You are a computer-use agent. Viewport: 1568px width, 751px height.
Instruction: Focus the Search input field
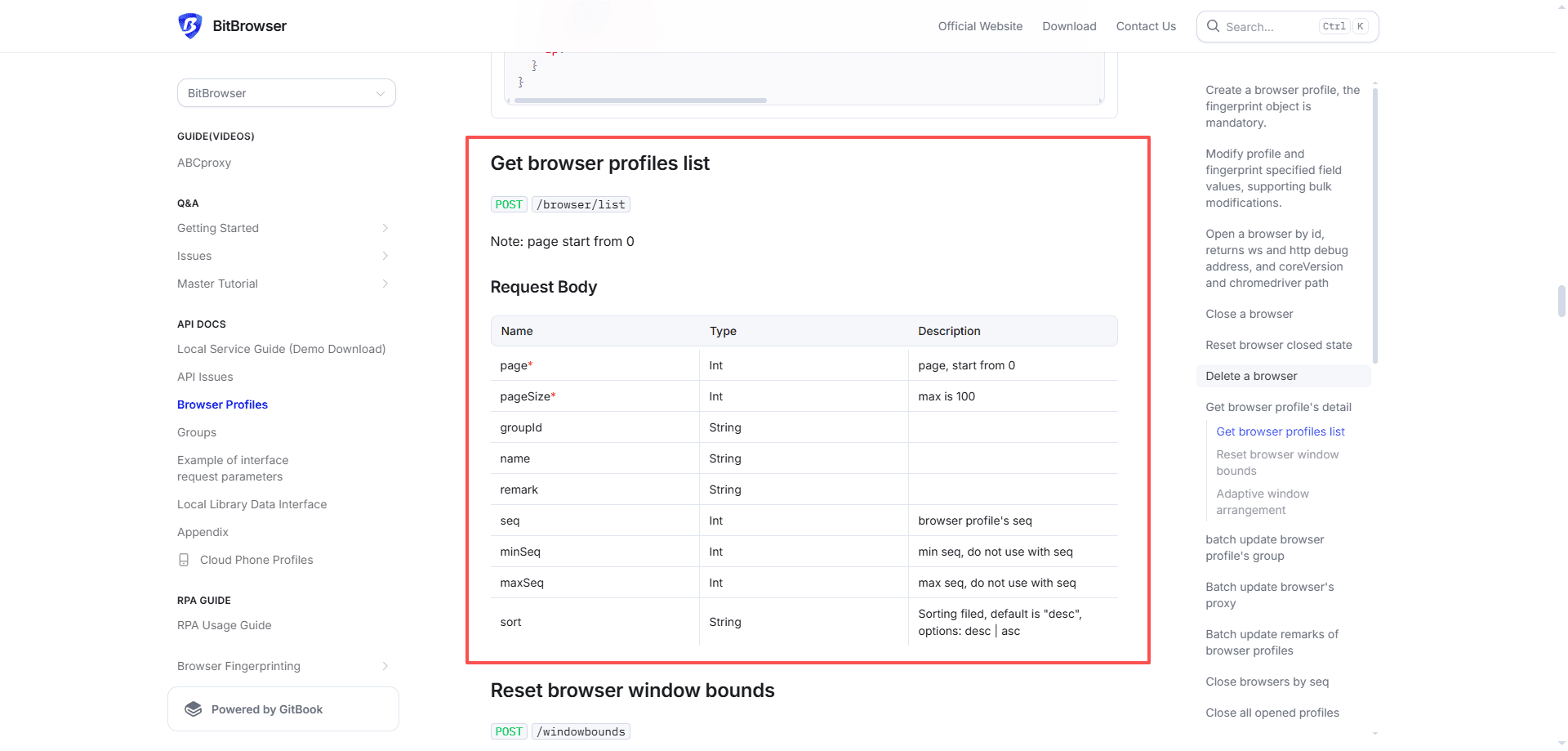point(1270,27)
